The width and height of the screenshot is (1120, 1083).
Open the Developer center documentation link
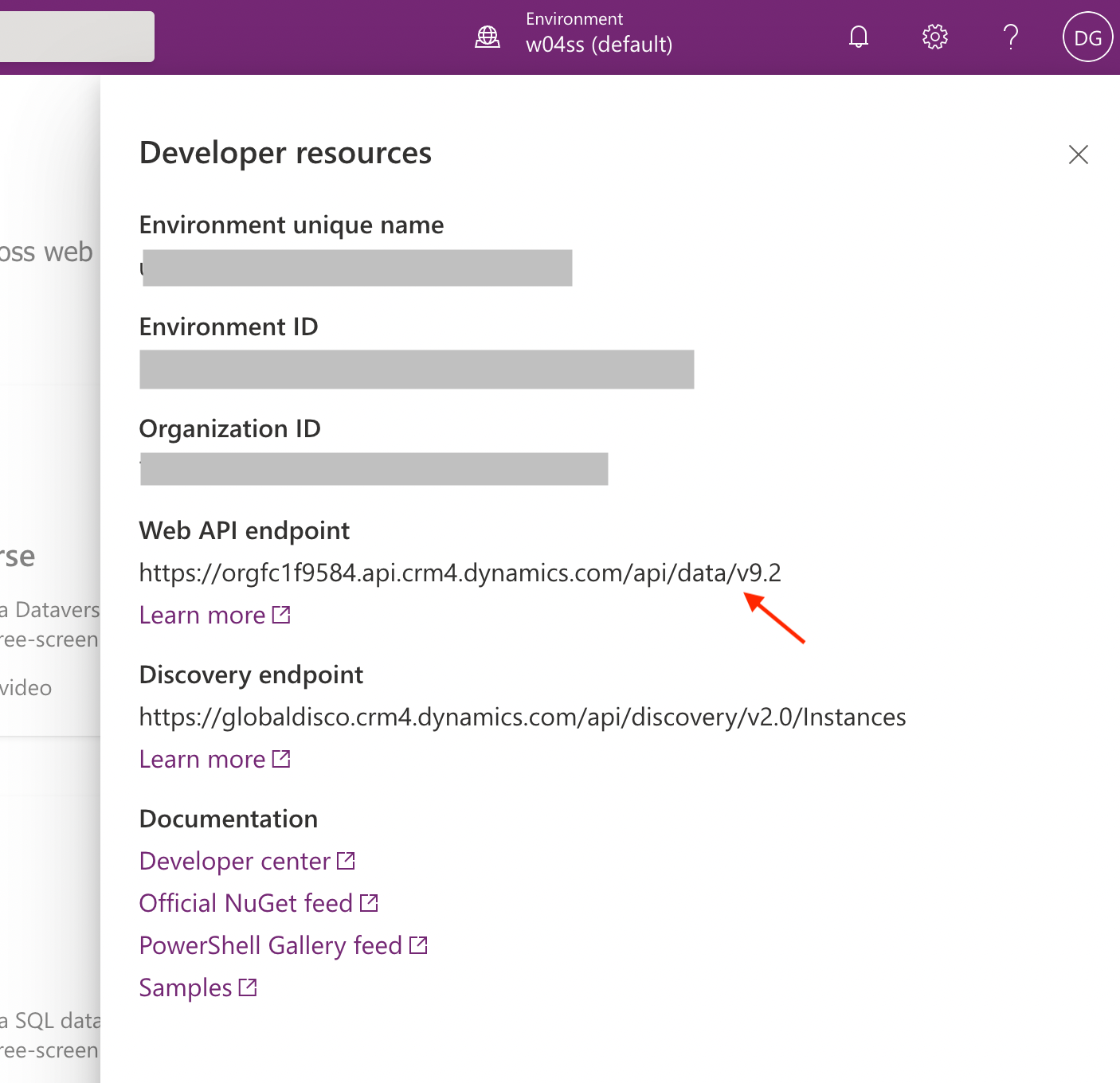pyautogui.click(x=235, y=862)
